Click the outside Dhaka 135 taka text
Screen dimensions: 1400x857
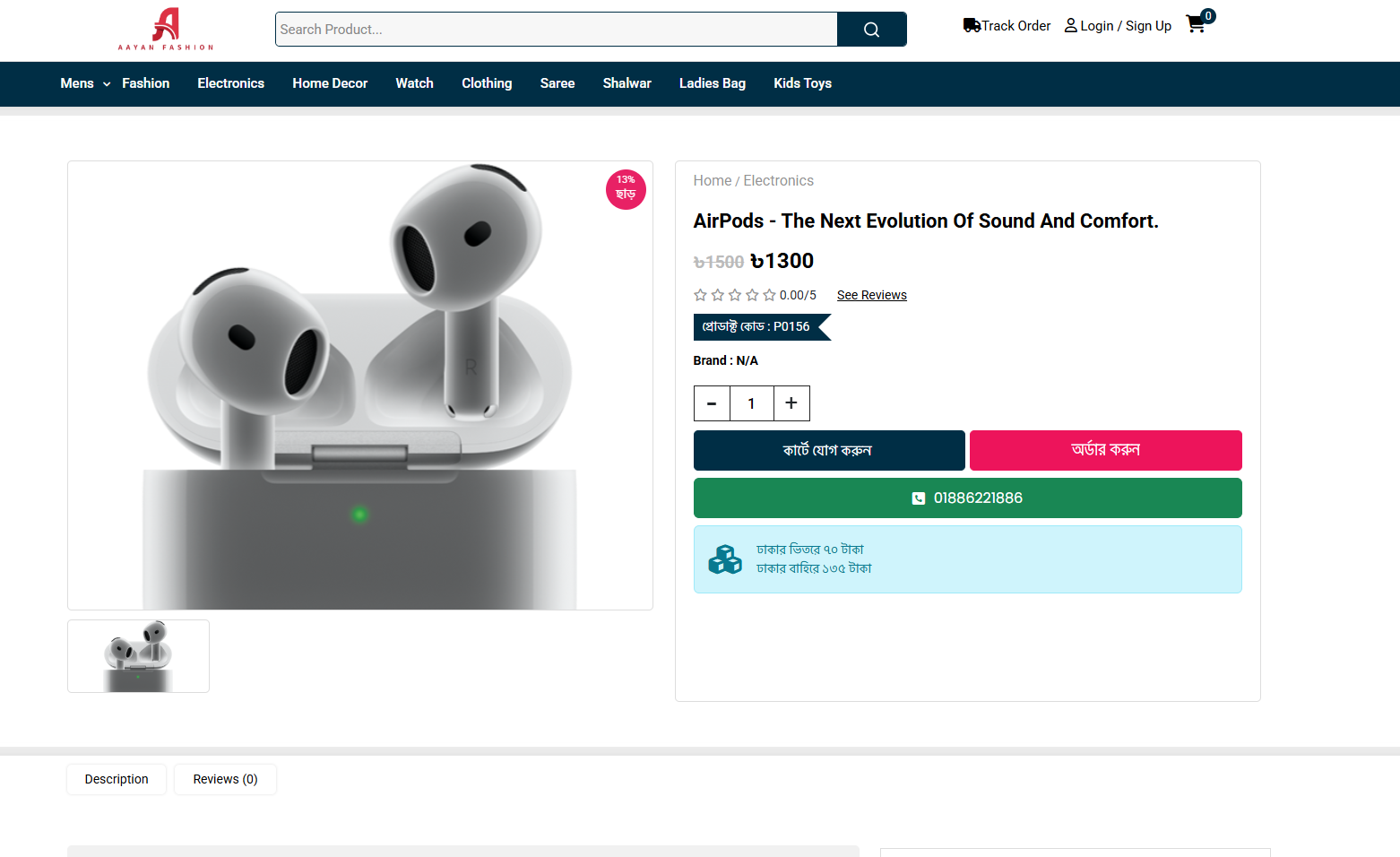coord(814,568)
